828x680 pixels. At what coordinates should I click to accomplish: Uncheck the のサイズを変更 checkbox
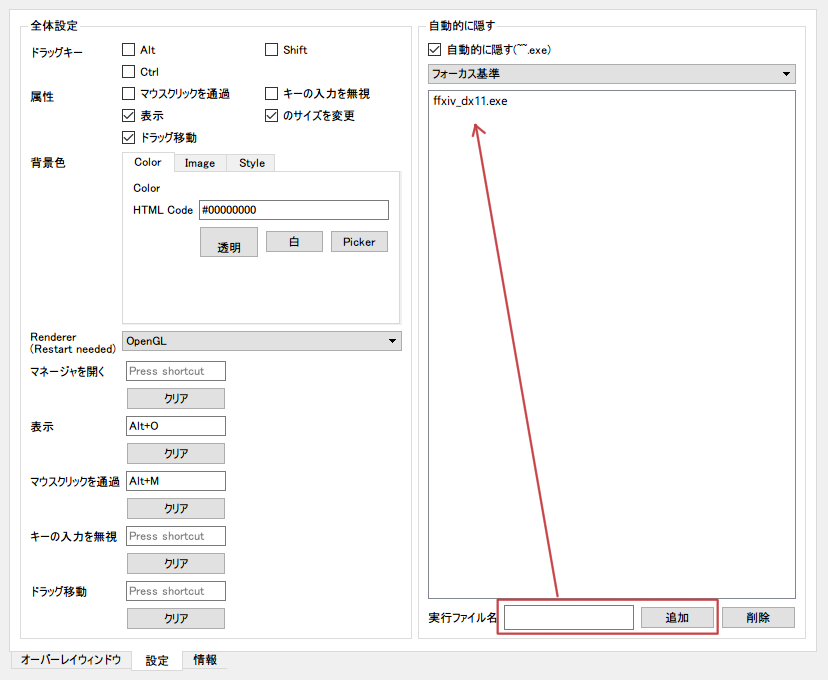point(271,115)
